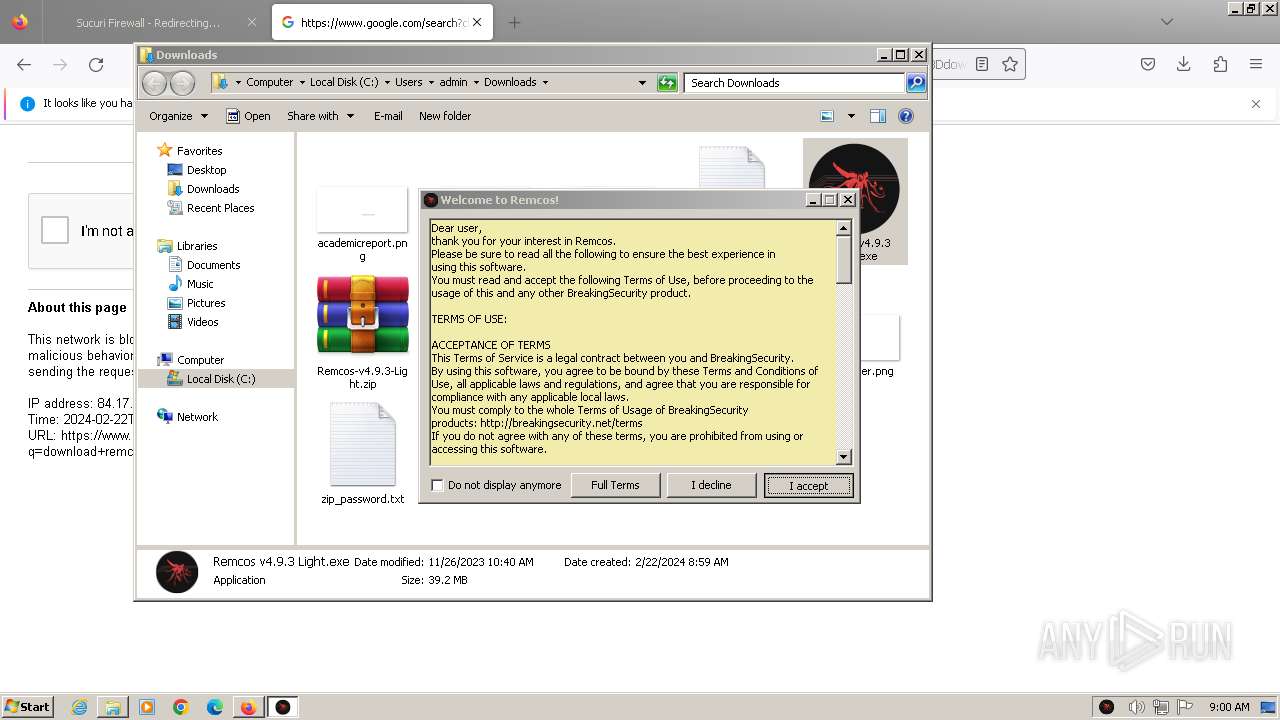Screen dimensions: 1280x720
Task: Expand the view options dropdown arrow
Action: 851,116
